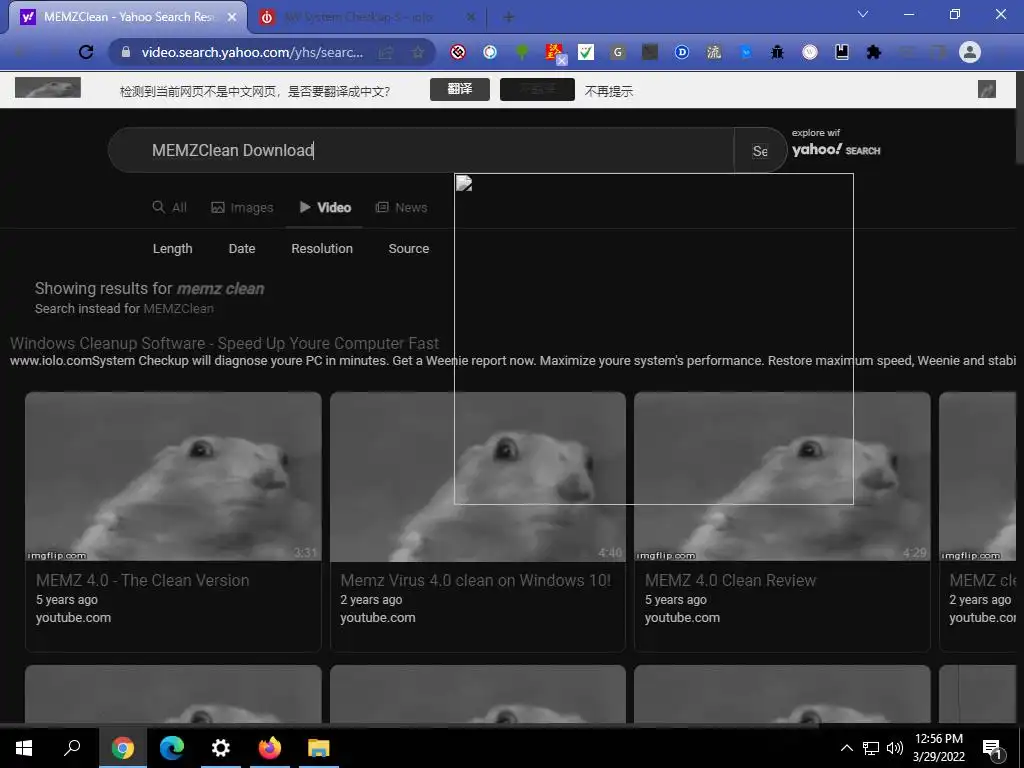This screenshot has height=768, width=1024.
Task: Open the green checkmark extension icon
Action: 586,52
